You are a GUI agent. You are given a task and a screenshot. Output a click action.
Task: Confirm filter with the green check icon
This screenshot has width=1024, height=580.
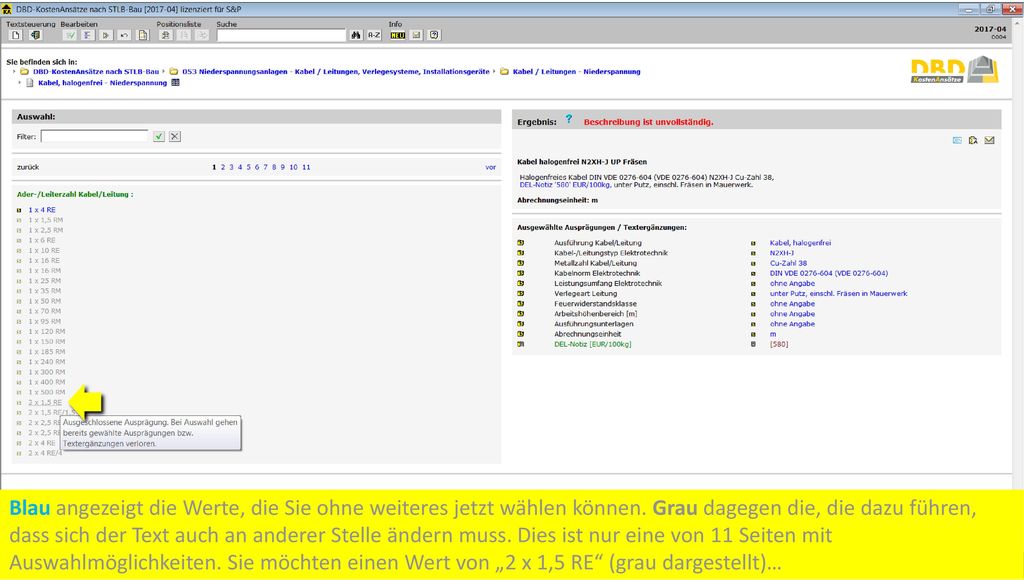(x=159, y=137)
